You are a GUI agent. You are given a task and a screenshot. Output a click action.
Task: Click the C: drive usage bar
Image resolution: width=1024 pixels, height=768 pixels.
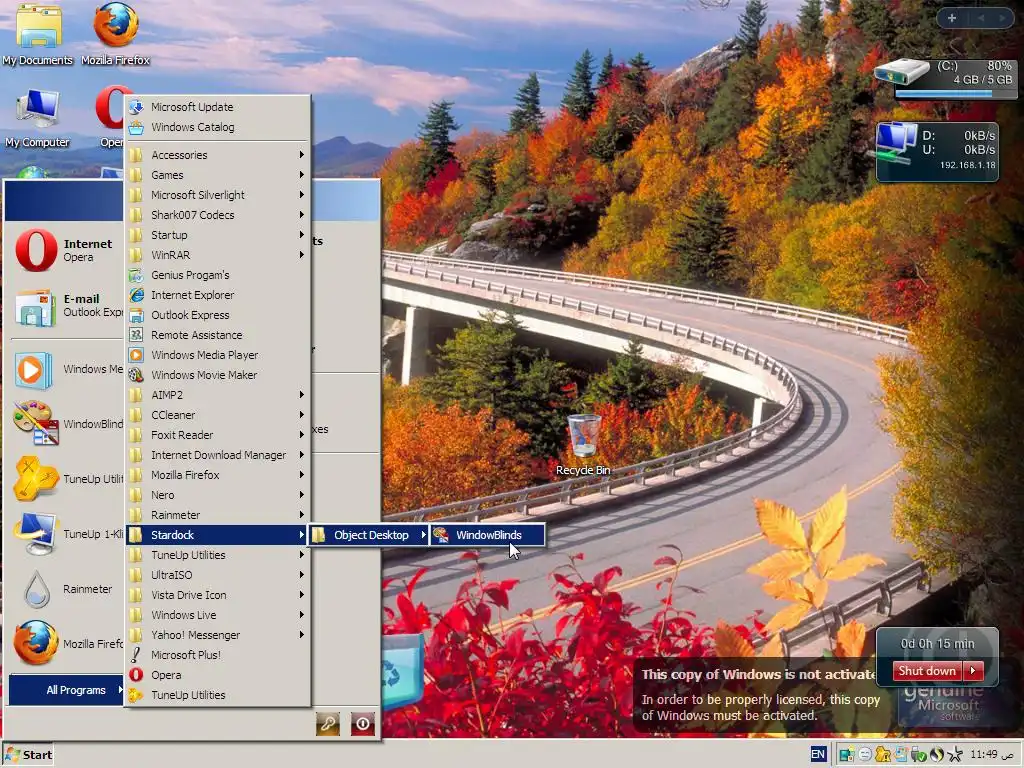pos(955,93)
